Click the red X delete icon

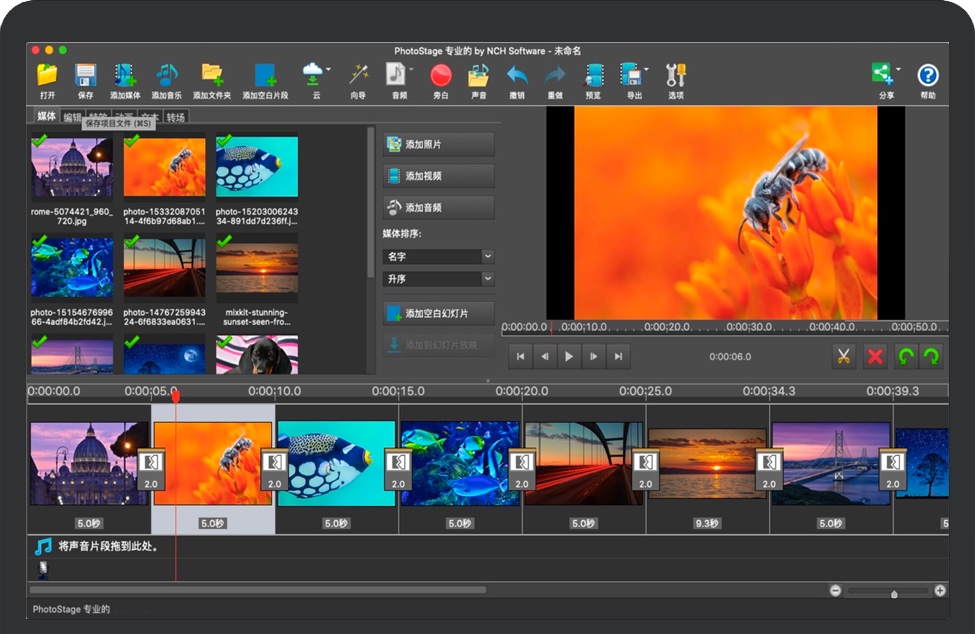point(875,356)
